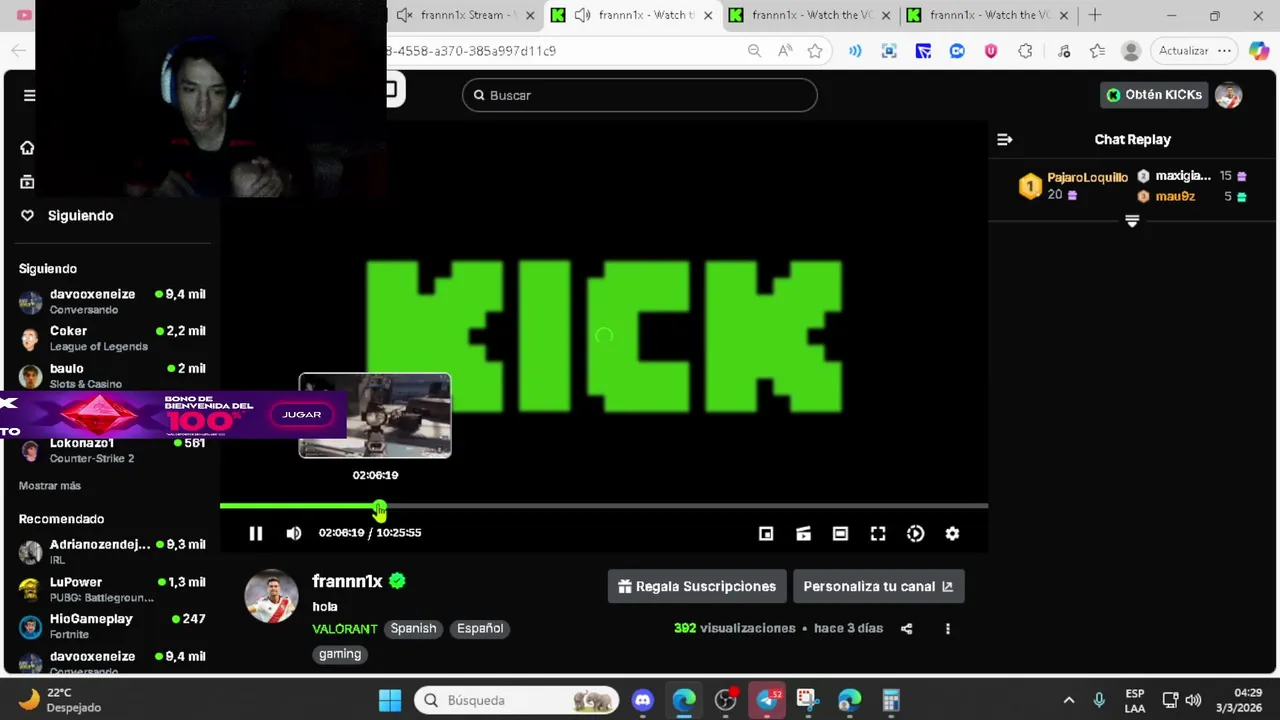Viewport: 1280px width, 720px height.
Task: Enter fullscreen video mode
Action: tap(878, 534)
